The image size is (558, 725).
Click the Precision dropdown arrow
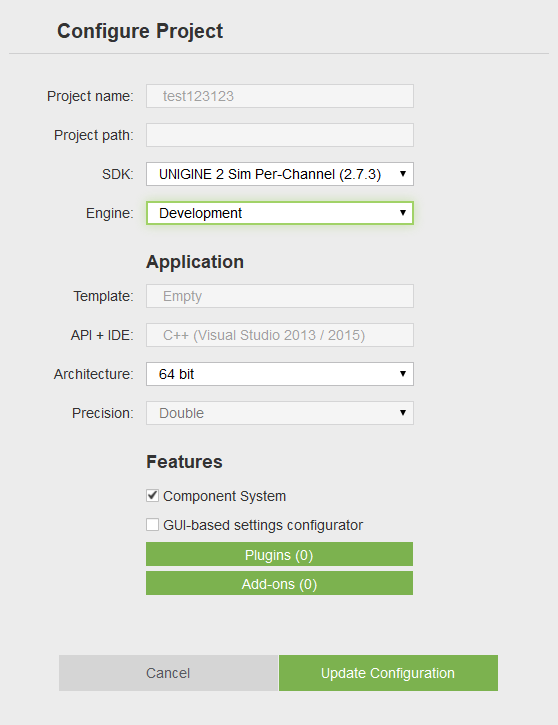click(x=403, y=412)
